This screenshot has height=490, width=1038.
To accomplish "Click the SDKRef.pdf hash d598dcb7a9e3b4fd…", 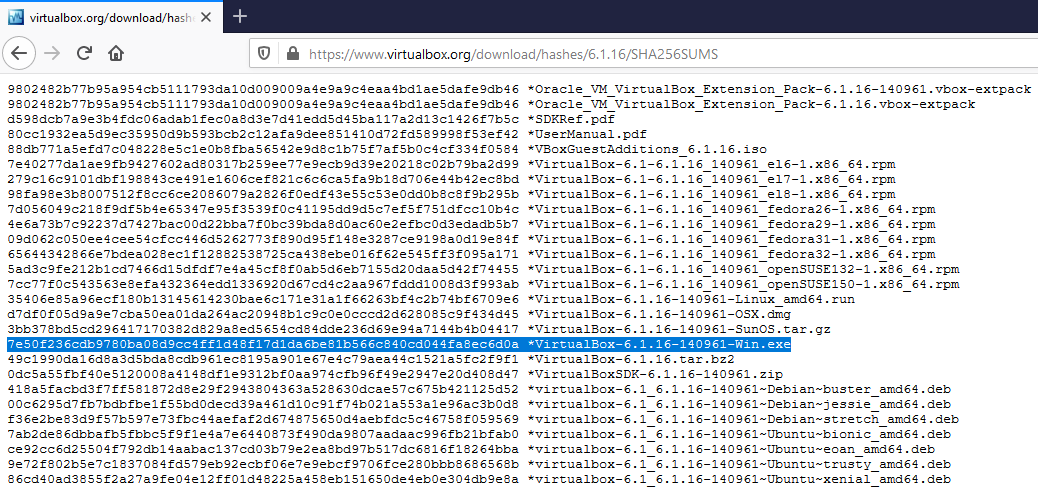I will point(263,119).
